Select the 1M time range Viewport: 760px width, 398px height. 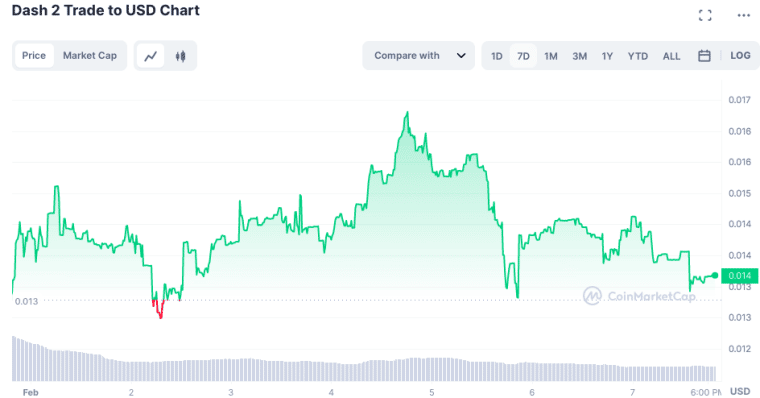point(551,56)
